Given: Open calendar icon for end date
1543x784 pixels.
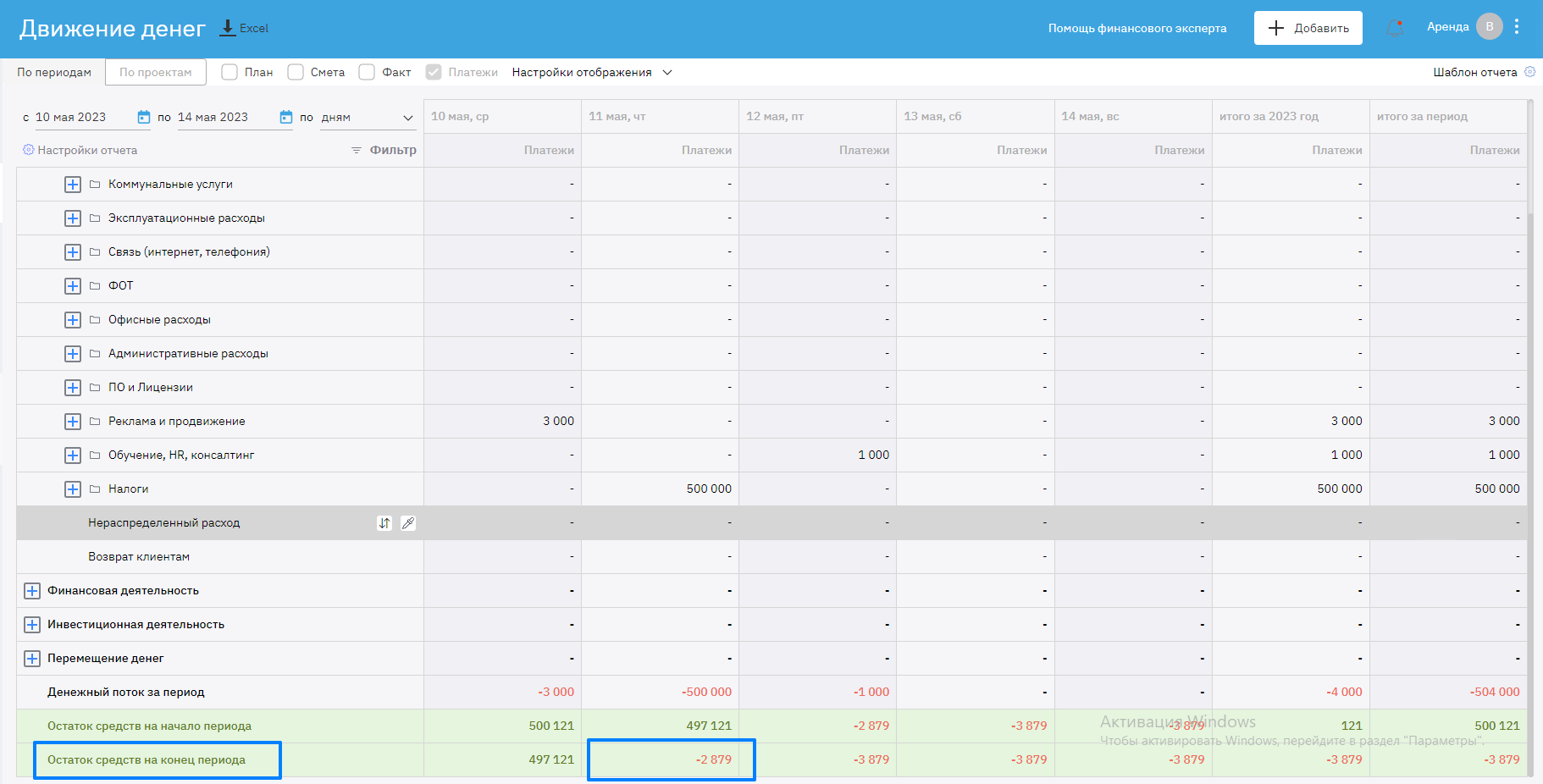Looking at the screenshot, I should click(286, 118).
